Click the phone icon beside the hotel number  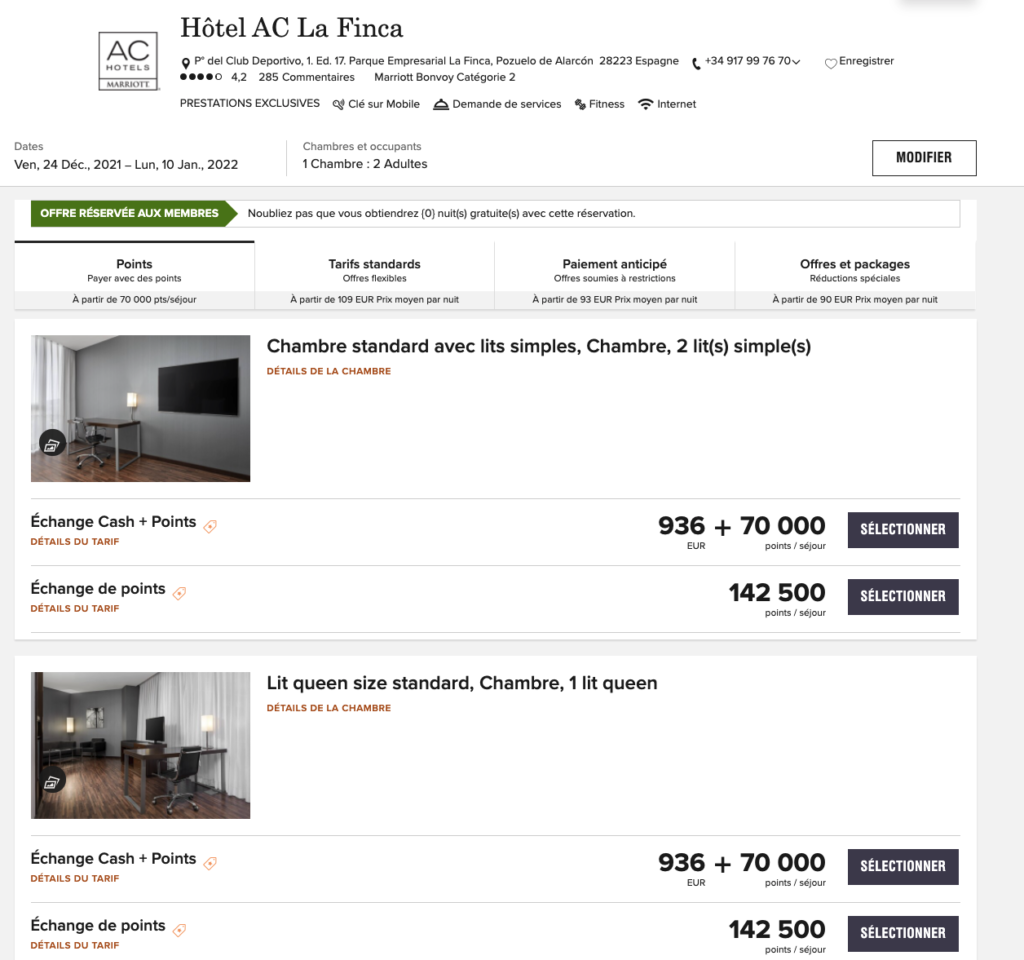click(x=697, y=63)
